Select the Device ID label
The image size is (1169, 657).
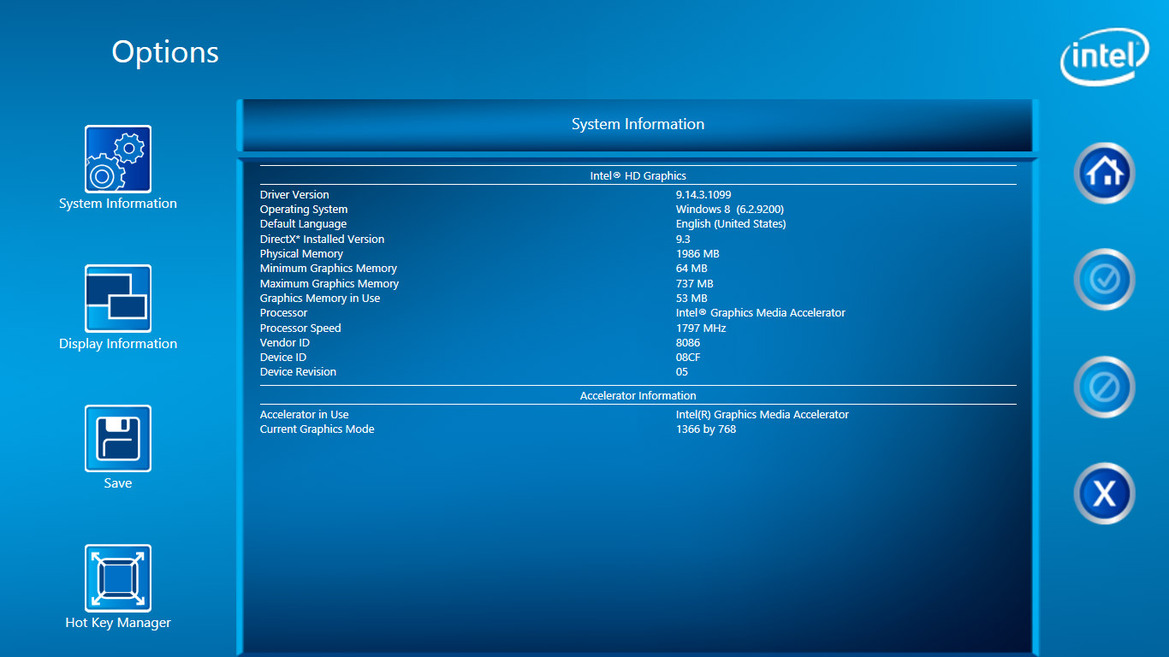pos(283,357)
